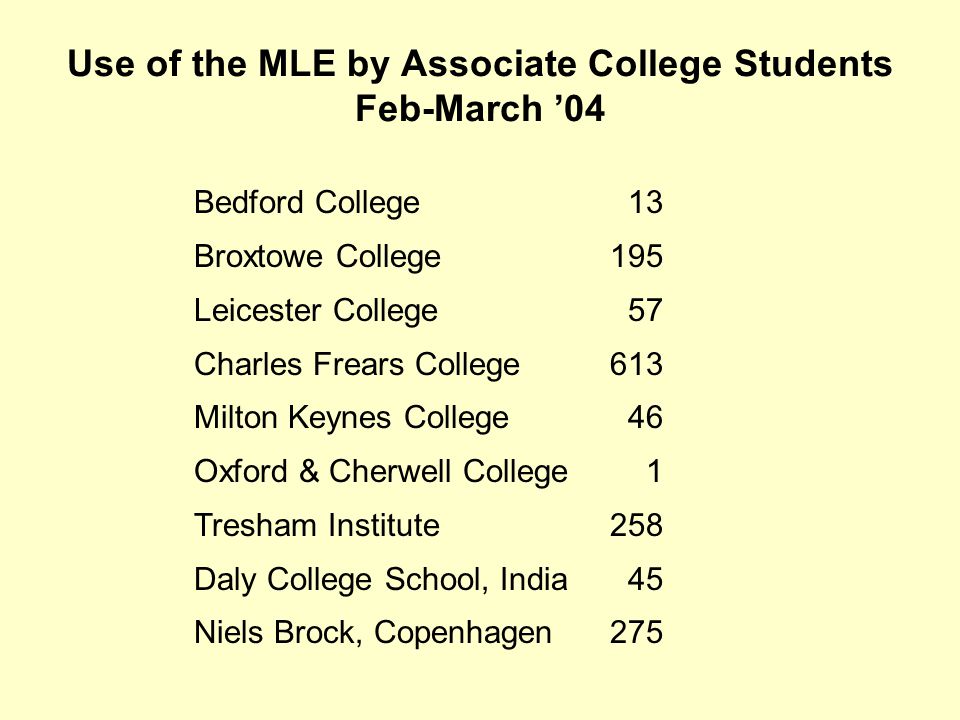This screenshot has width=960, height=720.
Task: Select the 'Tresham Institute' entry
Action: (x=317, y=525)
